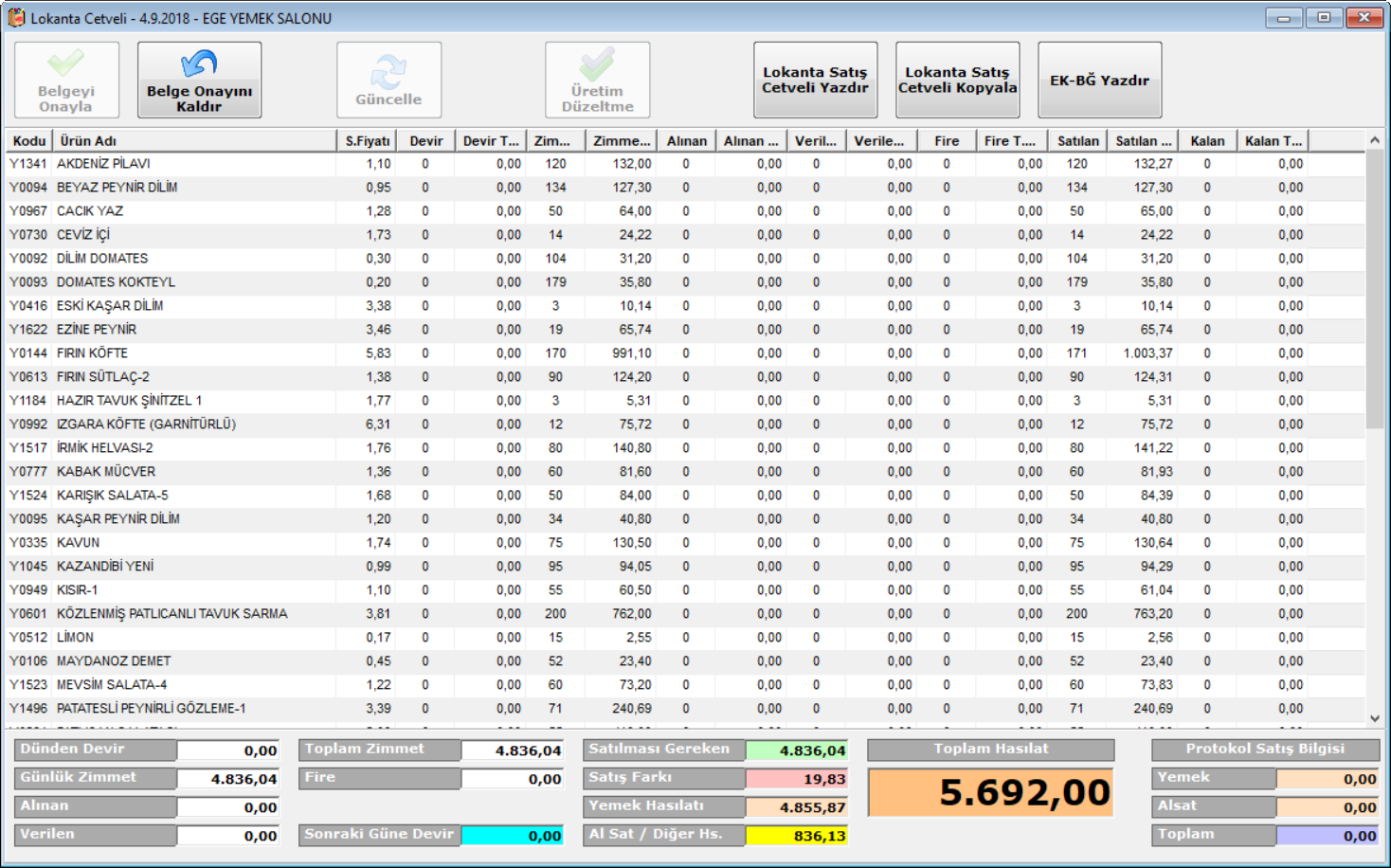Click the Kalan column header
1391x868 pixels.
pyautogui.click(x=1207, y=141)
